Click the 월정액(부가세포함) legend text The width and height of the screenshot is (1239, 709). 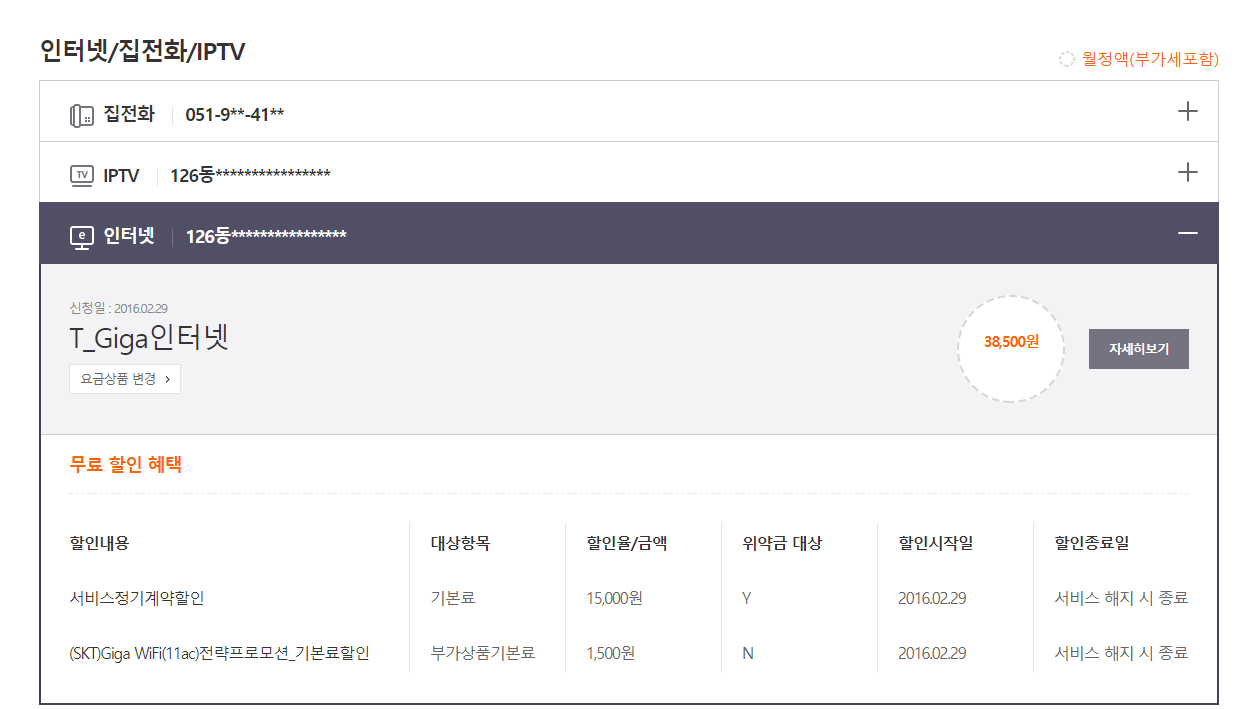(1150, 59)
